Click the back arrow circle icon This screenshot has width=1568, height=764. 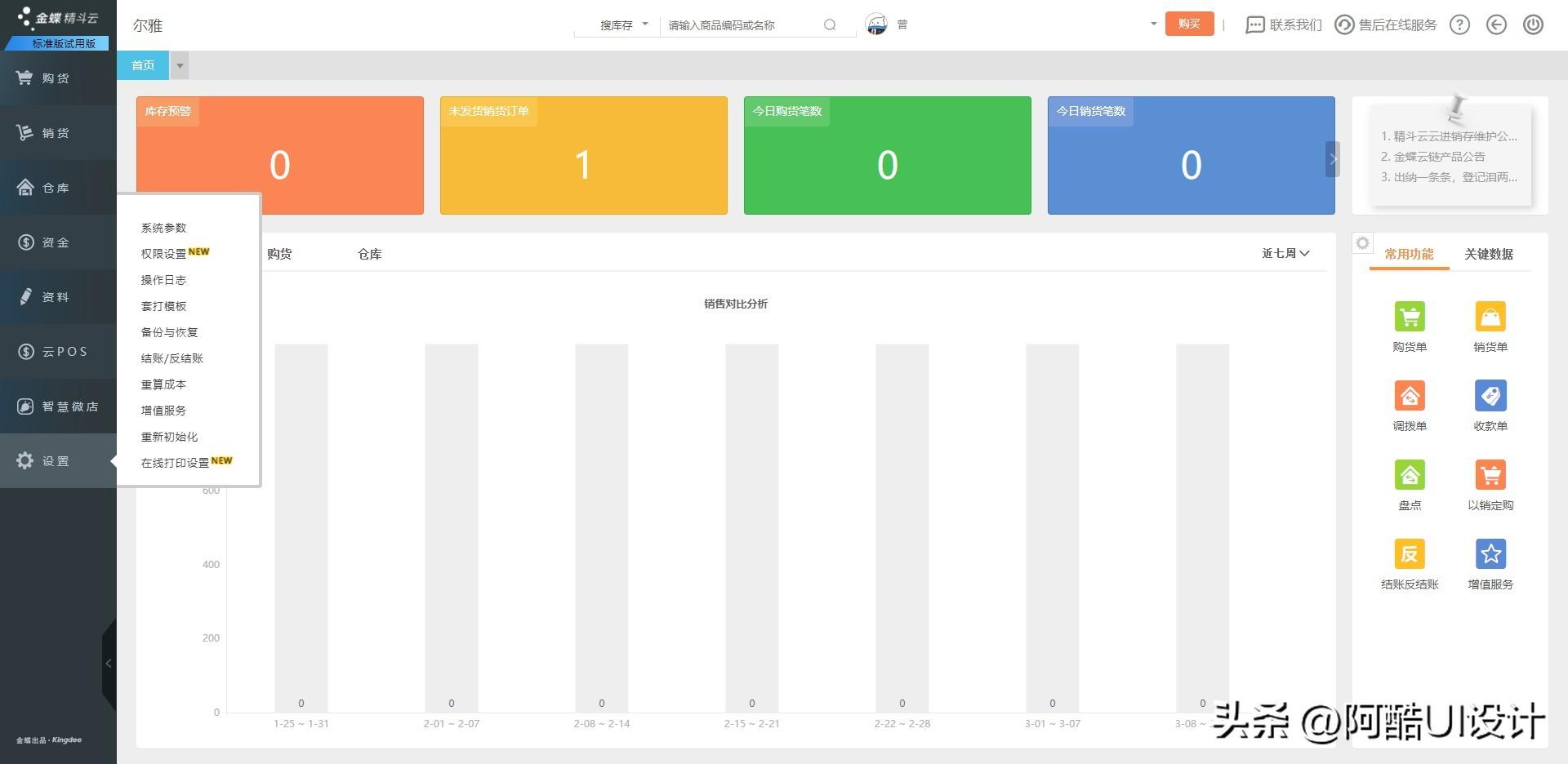point(1496,24)
